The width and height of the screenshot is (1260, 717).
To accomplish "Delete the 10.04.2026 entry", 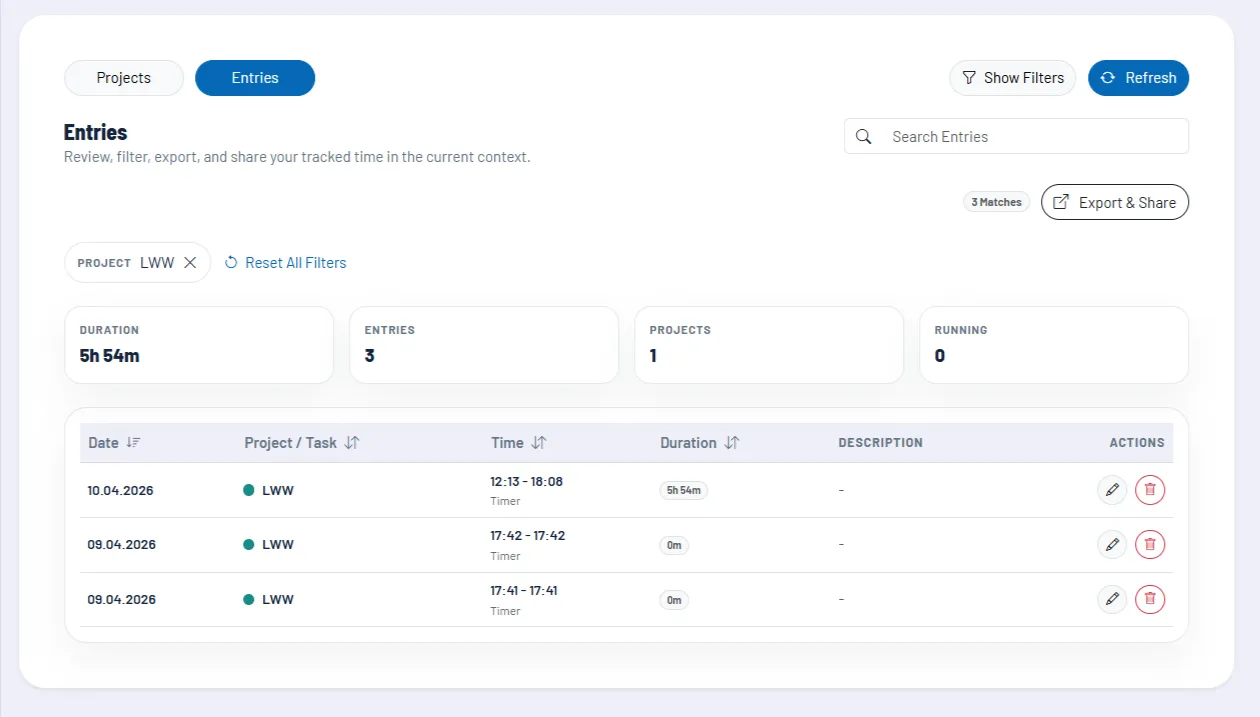I will pos(1150,490).
